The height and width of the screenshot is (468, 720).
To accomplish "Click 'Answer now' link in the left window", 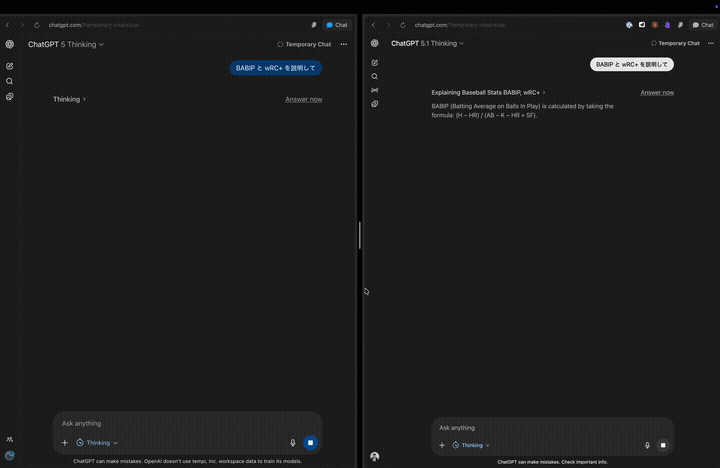I will pyautogui.click(x=303, y=99).
